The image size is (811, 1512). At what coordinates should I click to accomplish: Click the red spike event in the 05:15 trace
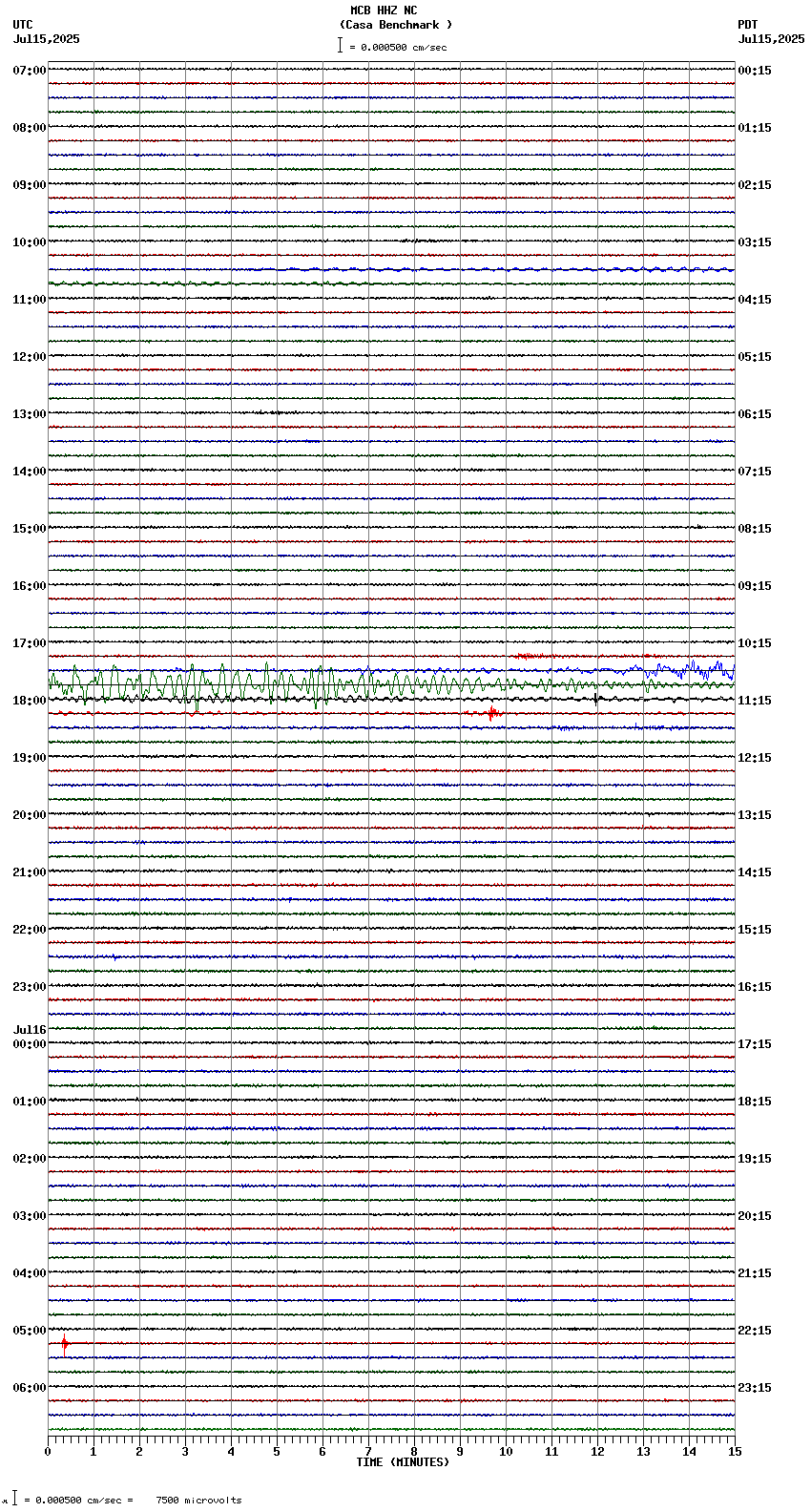point(64,1344)
